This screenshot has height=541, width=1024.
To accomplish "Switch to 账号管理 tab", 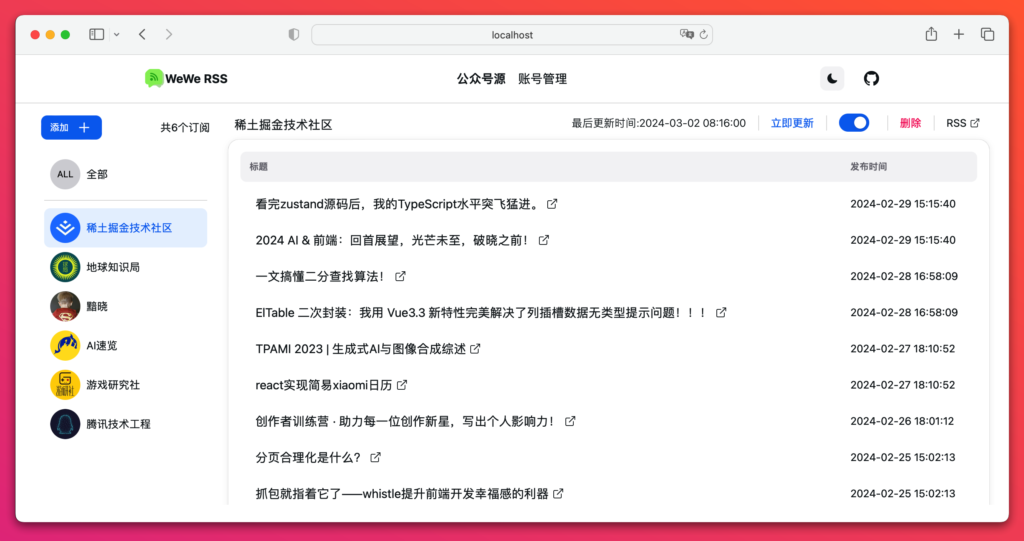I will 543,79.
